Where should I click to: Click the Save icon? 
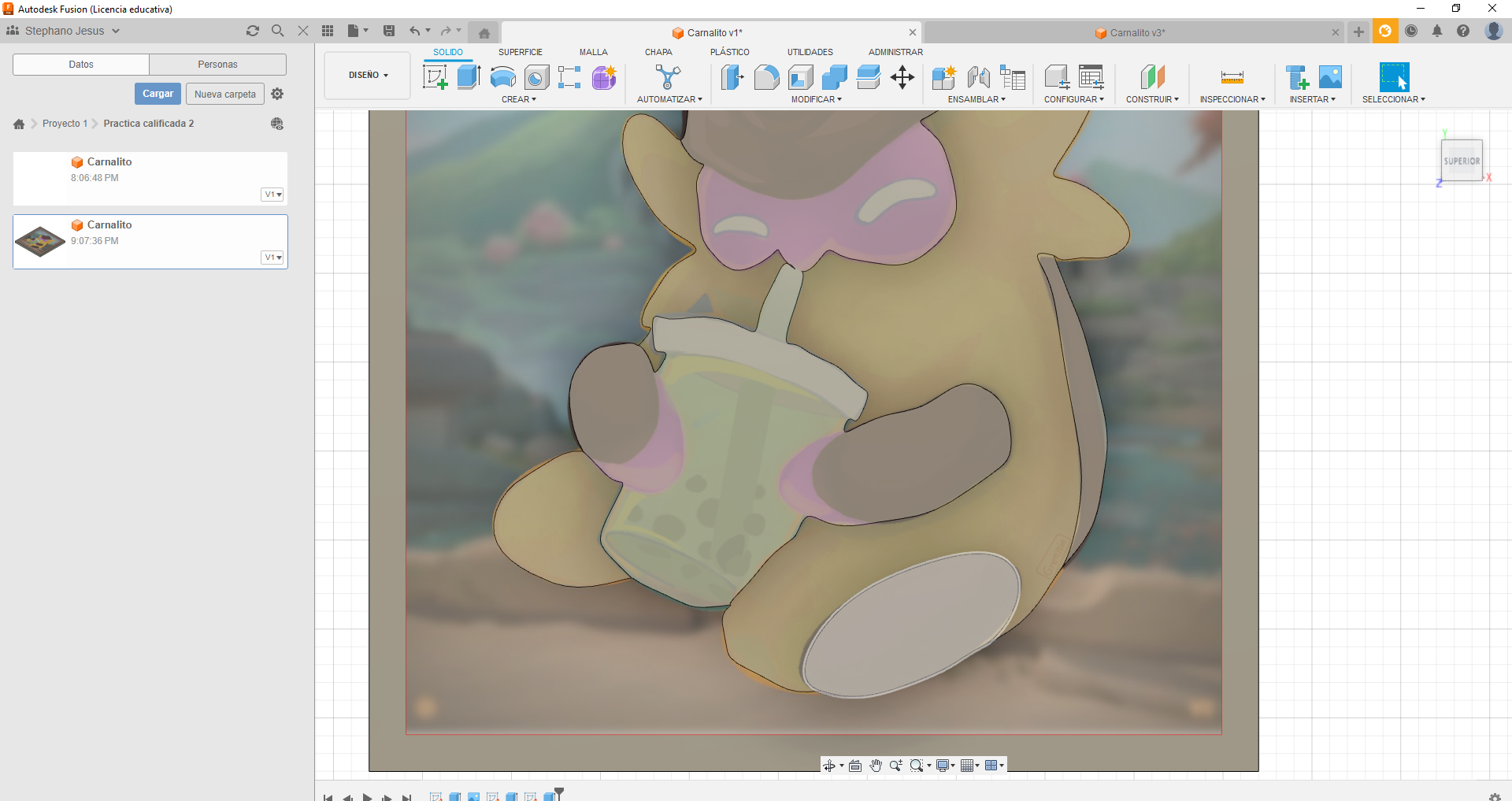(389, 31)
